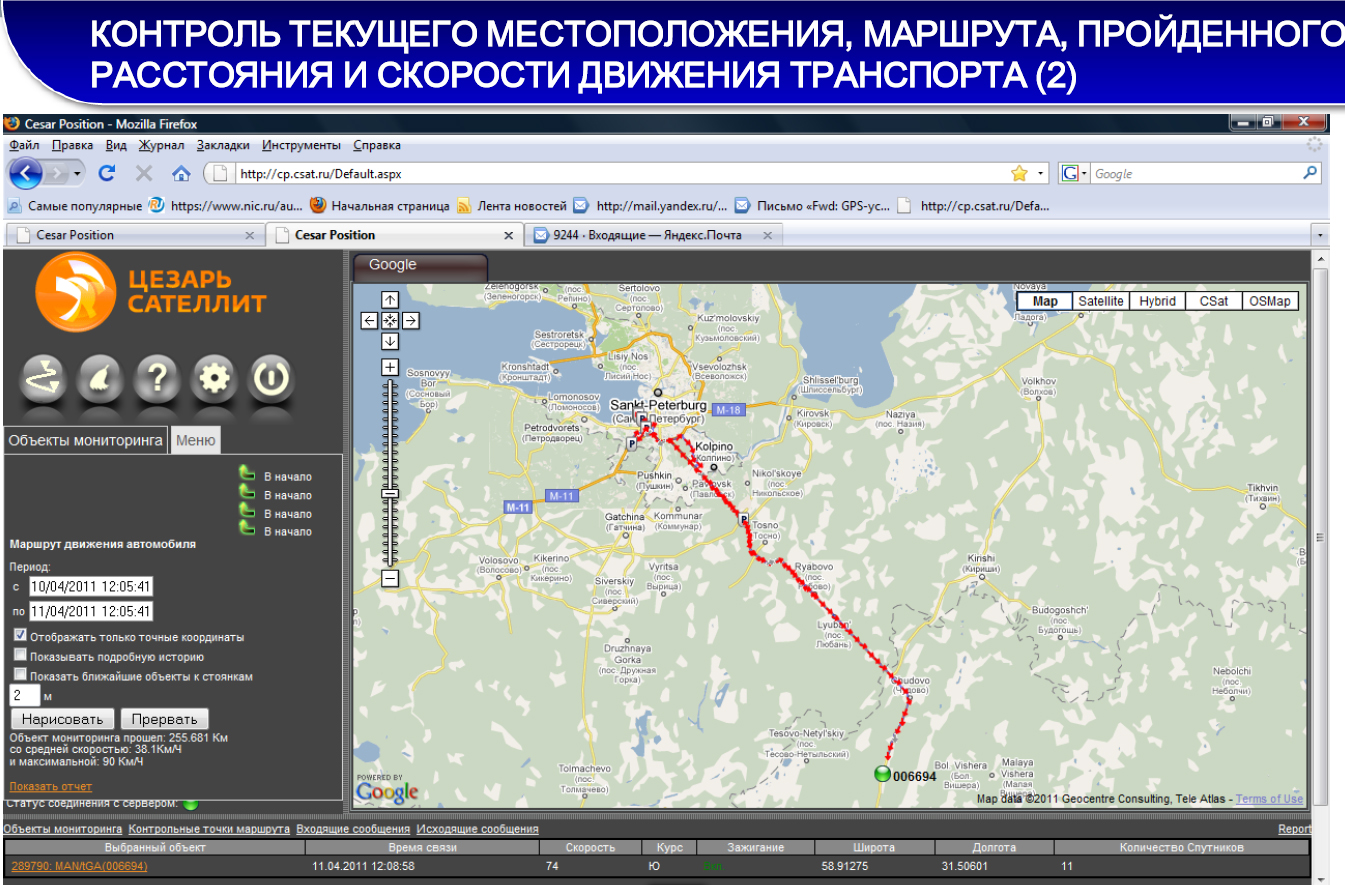Viewport: 1345px width, 885px height.
Task: Bookmark this page with the star icon
Action: pyautogui.click(x=1019, y=173)
